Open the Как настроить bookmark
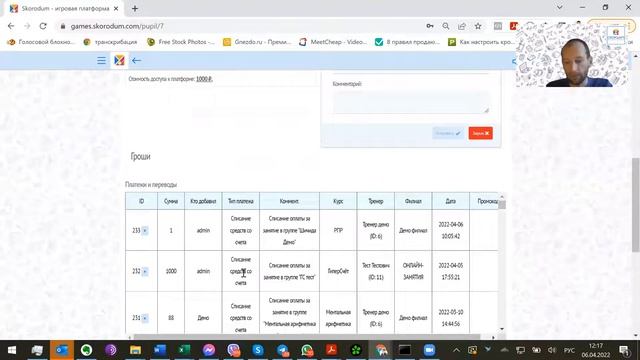This screenshot has height=360, width=640. pyautogui.click(x=481, y=42)
